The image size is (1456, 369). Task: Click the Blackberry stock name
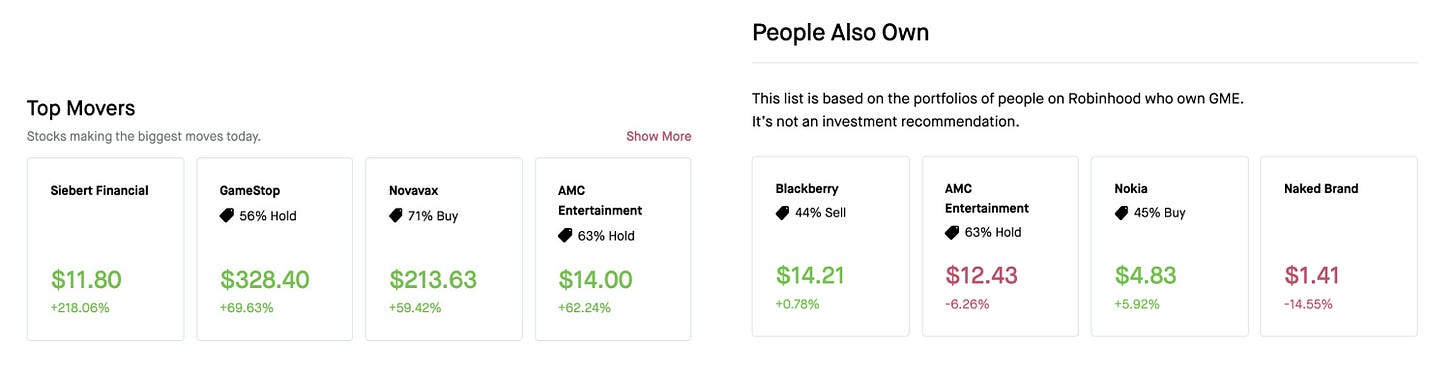(807, 188)
